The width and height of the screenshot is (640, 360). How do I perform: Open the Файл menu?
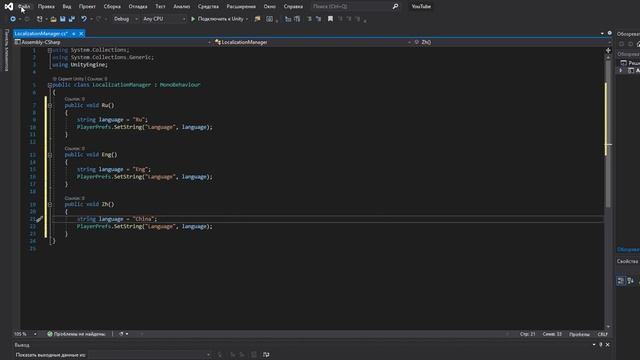pyautogui.click(x=24, y=7)
